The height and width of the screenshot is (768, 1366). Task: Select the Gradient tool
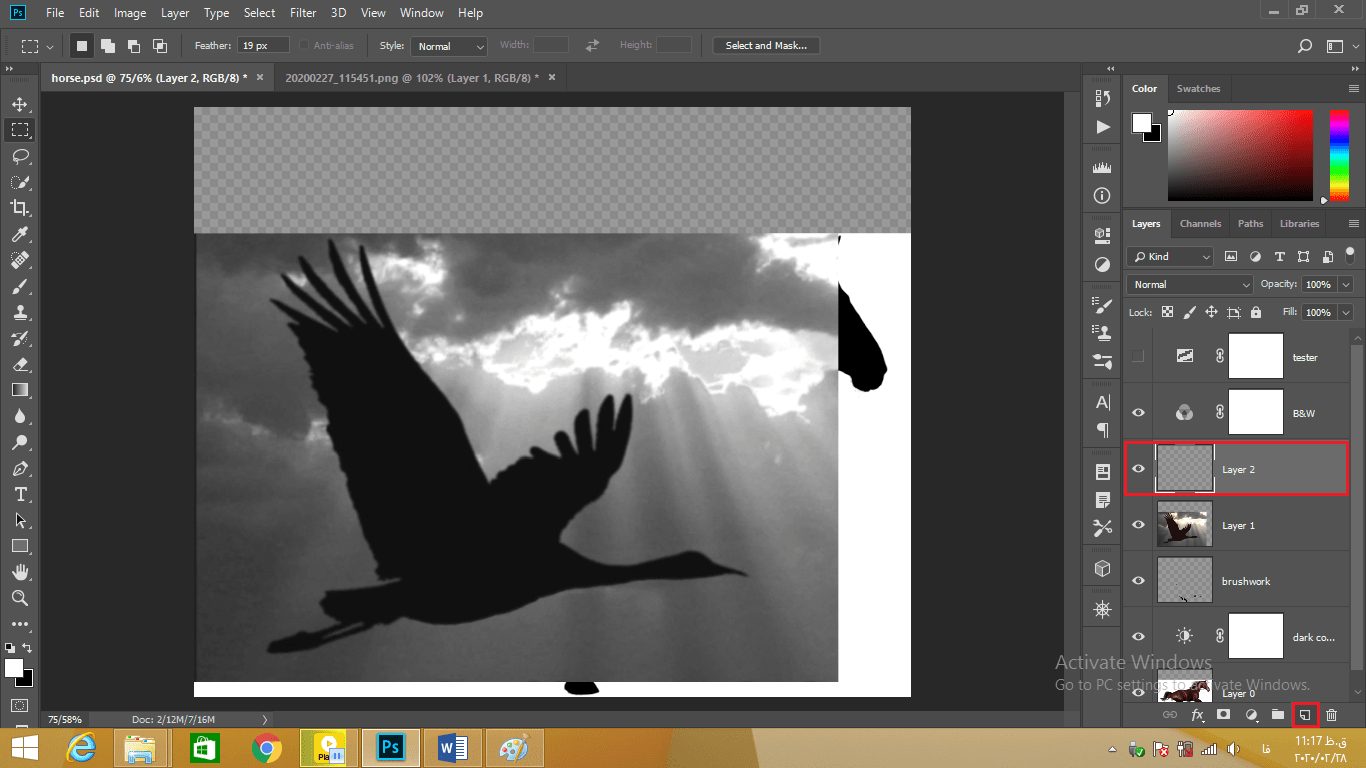point(20,390)
